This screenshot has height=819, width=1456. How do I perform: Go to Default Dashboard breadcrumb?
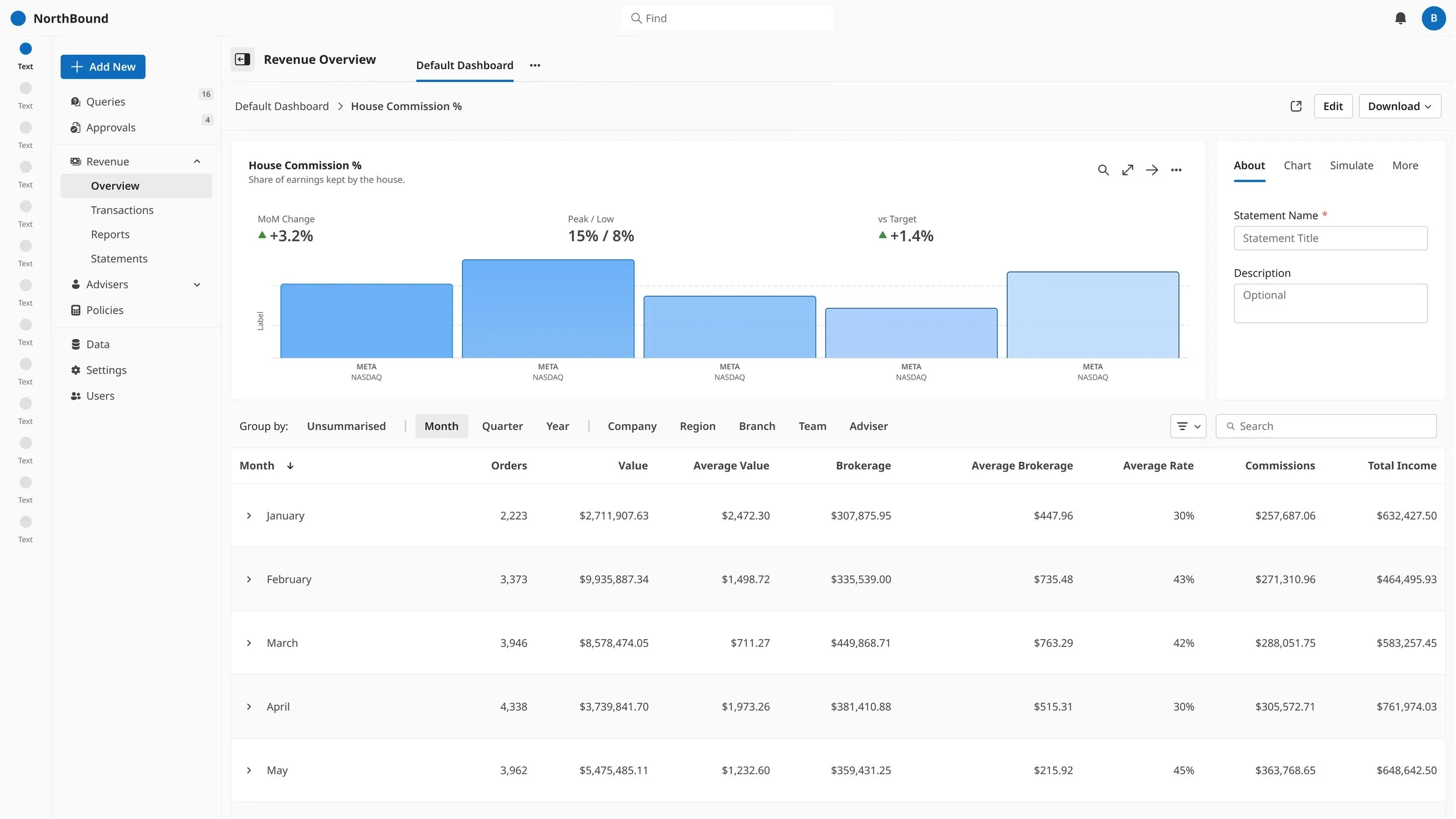pyautogui.click(x=281, y=106)
